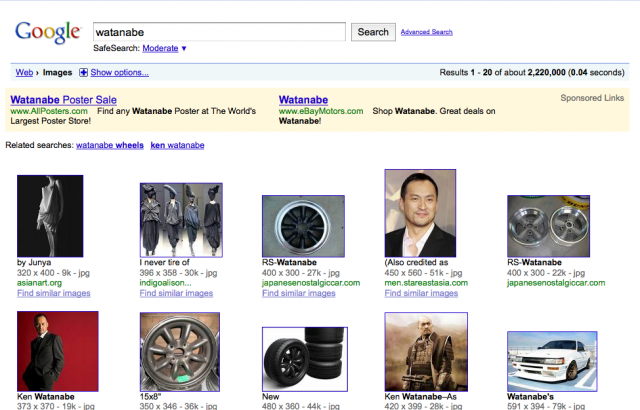Click the Google logo
The width and height of the screenshot is (640, 410).
pos(47,32)
